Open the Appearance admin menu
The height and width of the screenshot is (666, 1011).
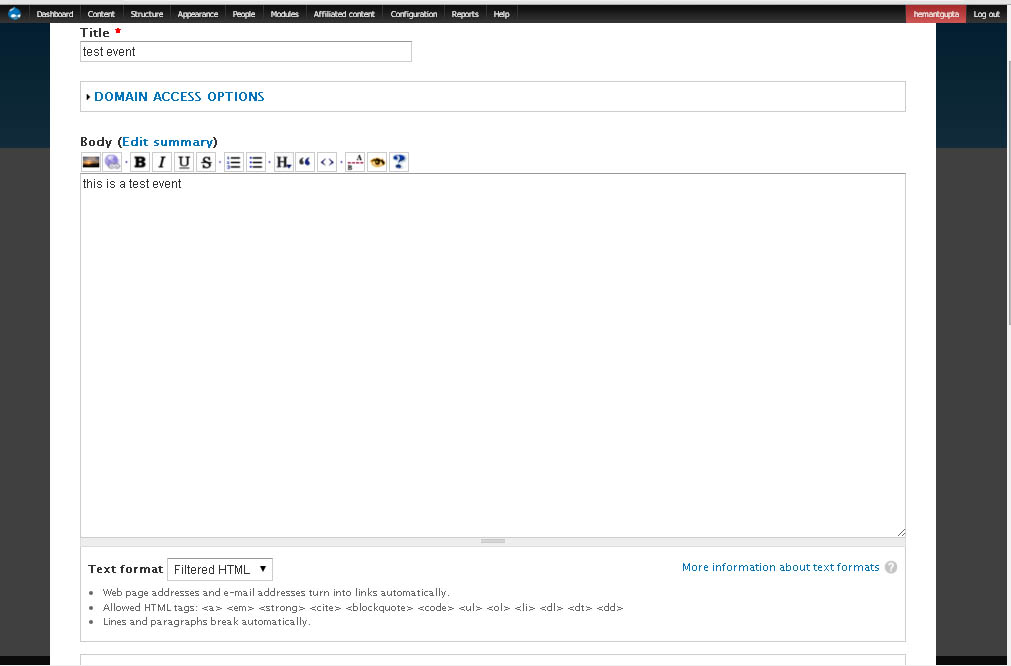198,14
